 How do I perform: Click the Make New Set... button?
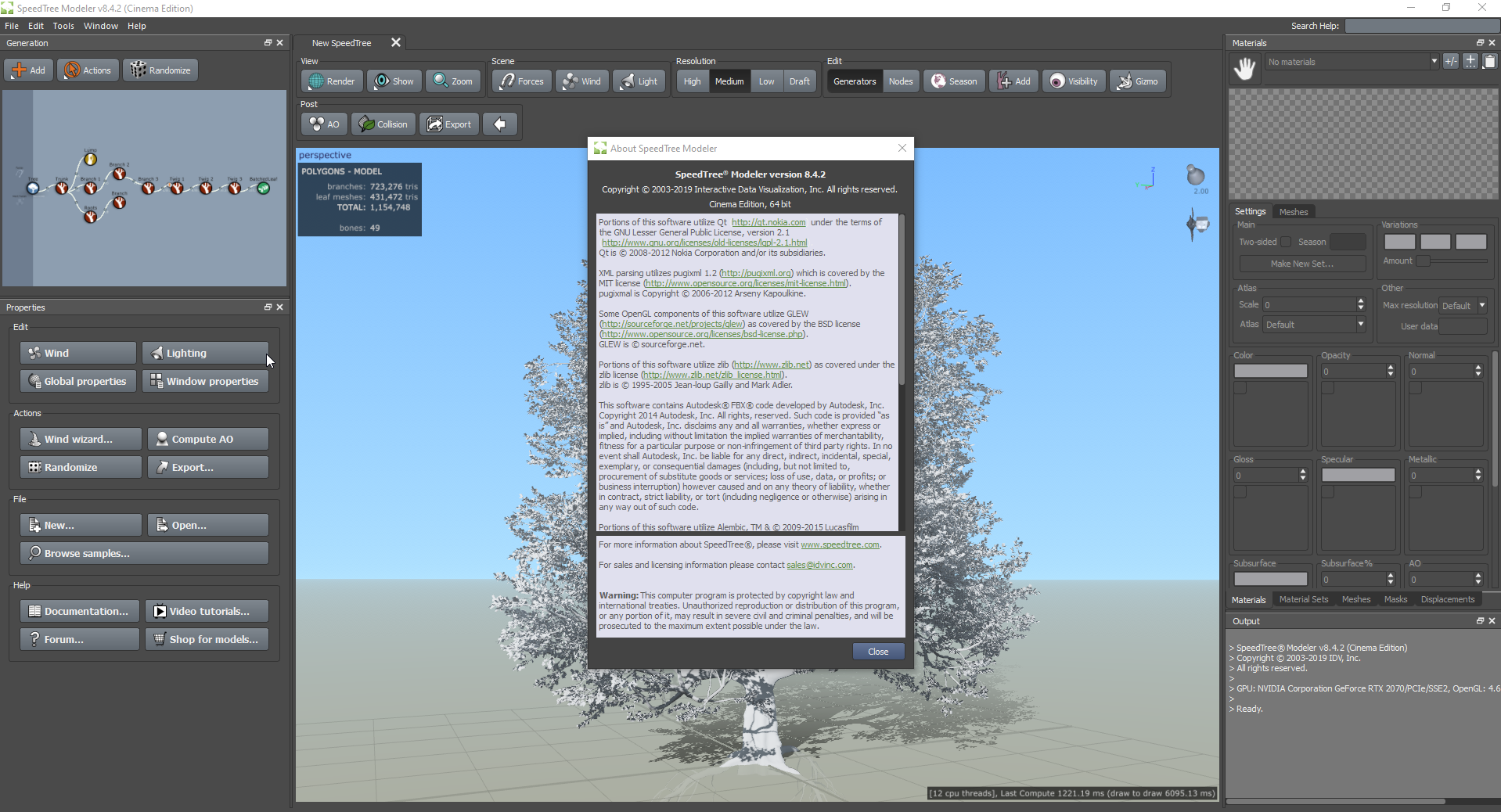tap(1302, 264)
